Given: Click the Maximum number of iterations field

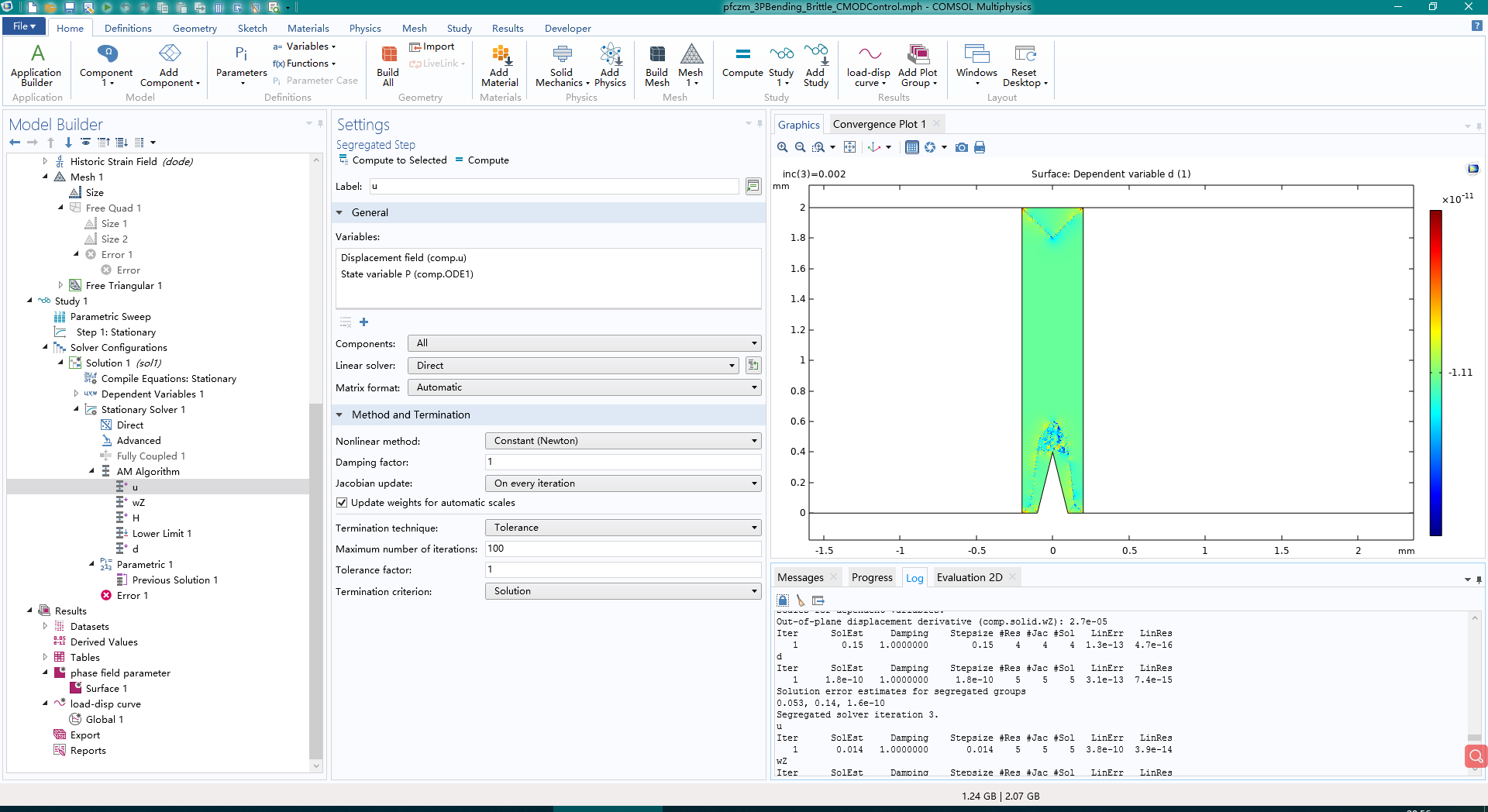Looking at the screenshot, I should tap(623, 549).
